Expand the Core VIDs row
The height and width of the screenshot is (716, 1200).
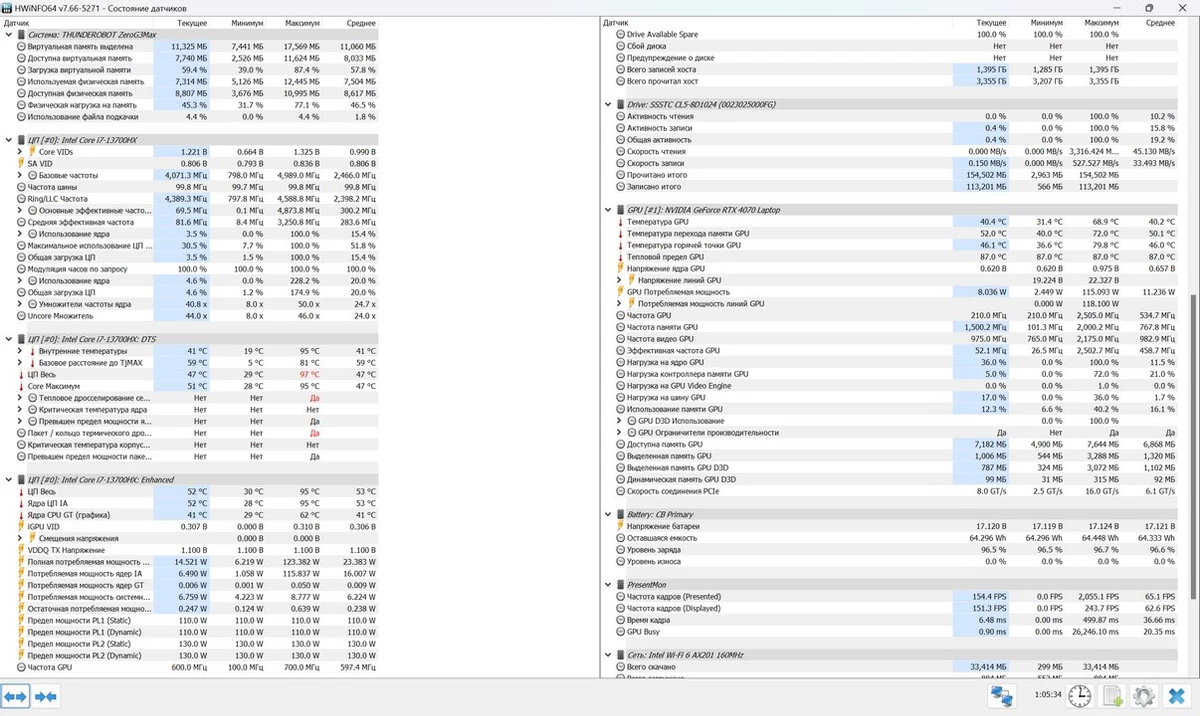tap(20, 152)
